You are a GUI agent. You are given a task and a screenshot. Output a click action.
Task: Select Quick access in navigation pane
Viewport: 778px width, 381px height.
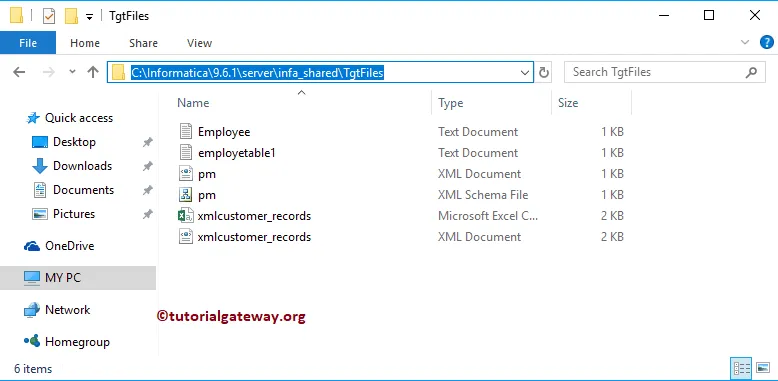(x=78, y=118)
